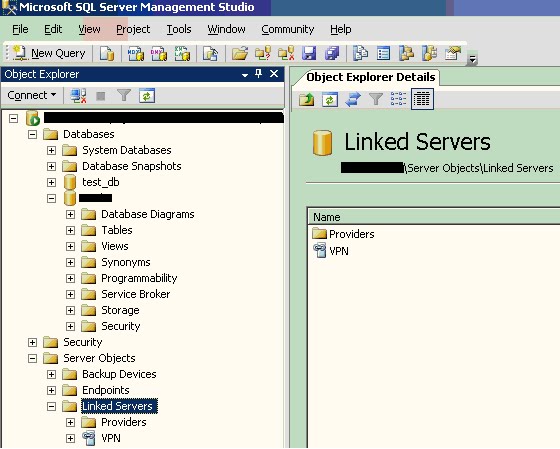Viewport: 560px width, 449px height.
Task: Expand the Tables folder
Action: pos(70,230)
